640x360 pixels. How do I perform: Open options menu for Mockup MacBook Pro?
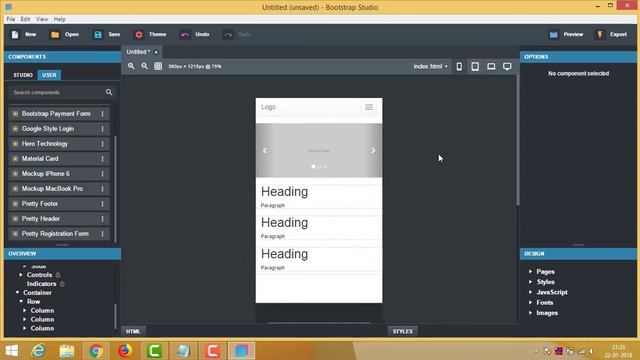[102, 189]
